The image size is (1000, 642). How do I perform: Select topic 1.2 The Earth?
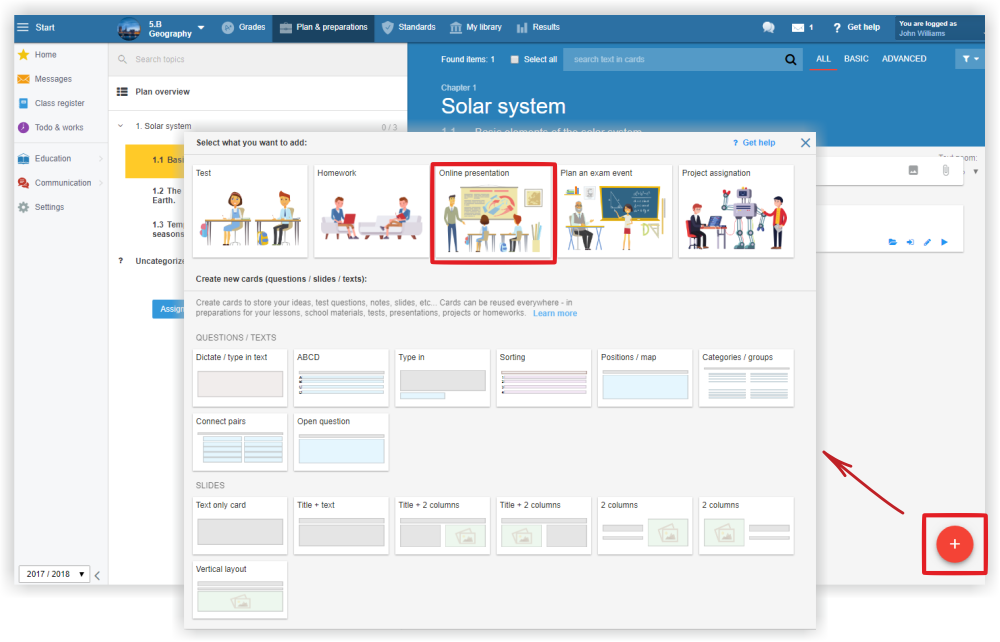click(x=167, y=196)
